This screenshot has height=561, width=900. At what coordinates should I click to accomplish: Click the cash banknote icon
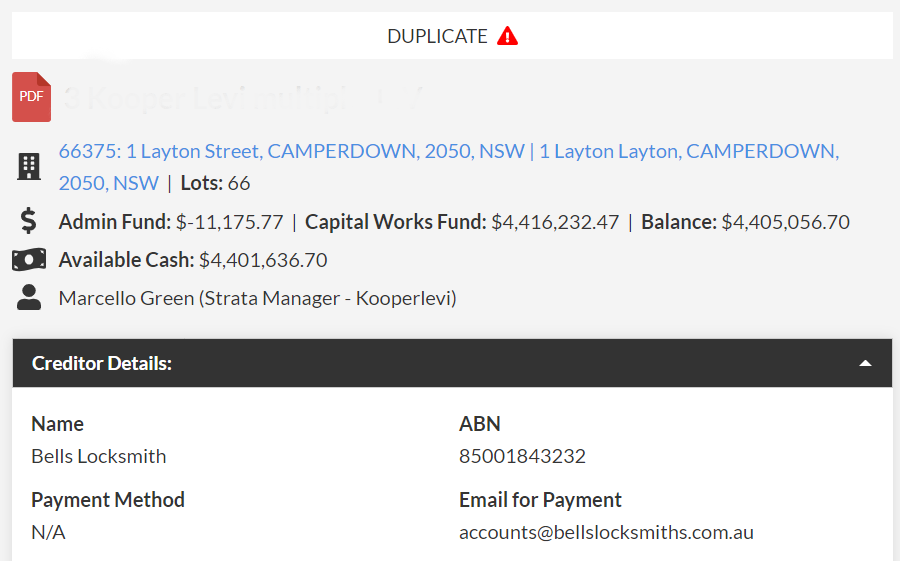click(29, 260)
